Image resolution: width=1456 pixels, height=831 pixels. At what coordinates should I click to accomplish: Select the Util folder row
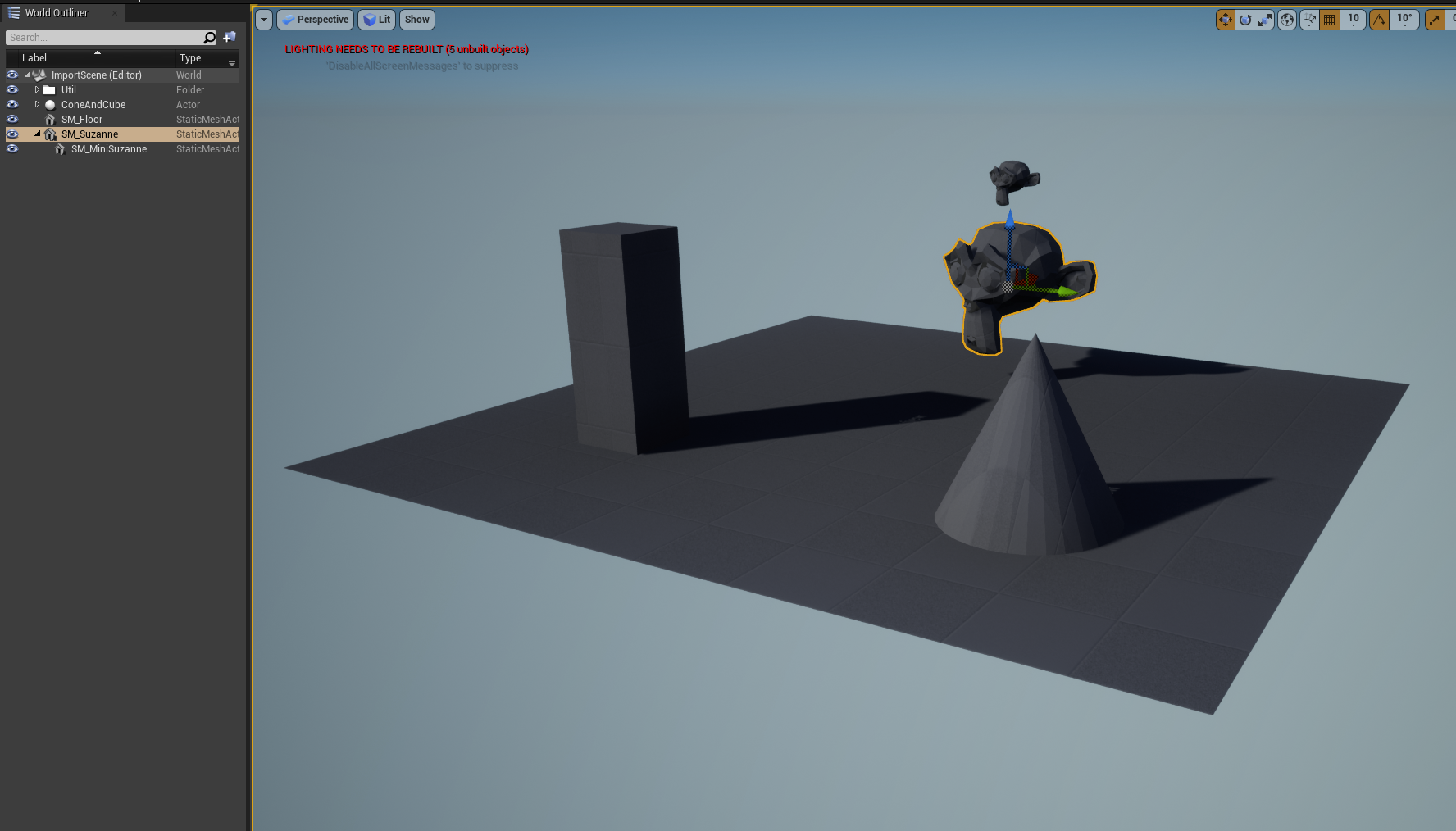pyautogui.click(x=123, y=90)
